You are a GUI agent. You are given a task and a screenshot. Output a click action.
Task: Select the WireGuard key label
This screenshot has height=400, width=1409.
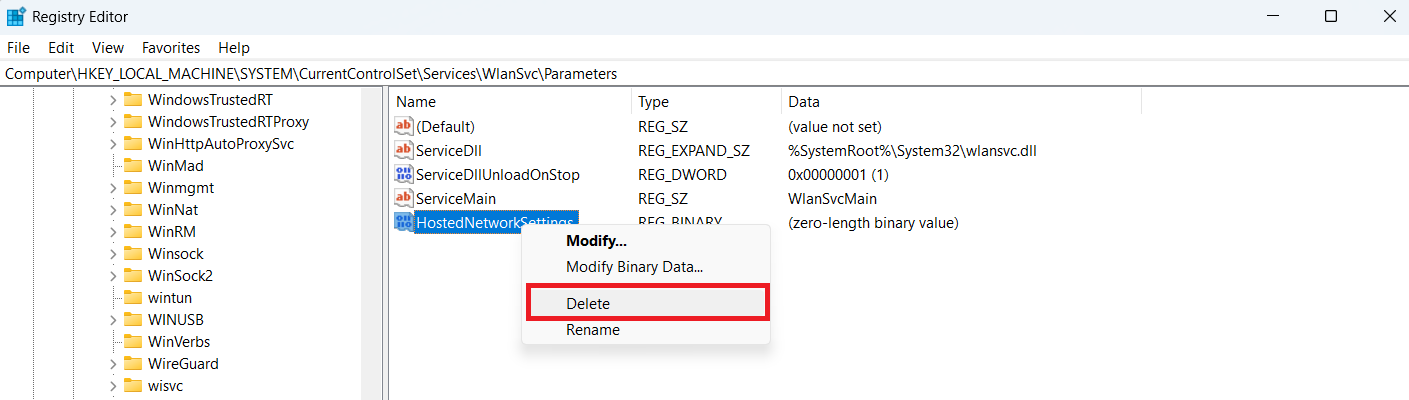183,364
